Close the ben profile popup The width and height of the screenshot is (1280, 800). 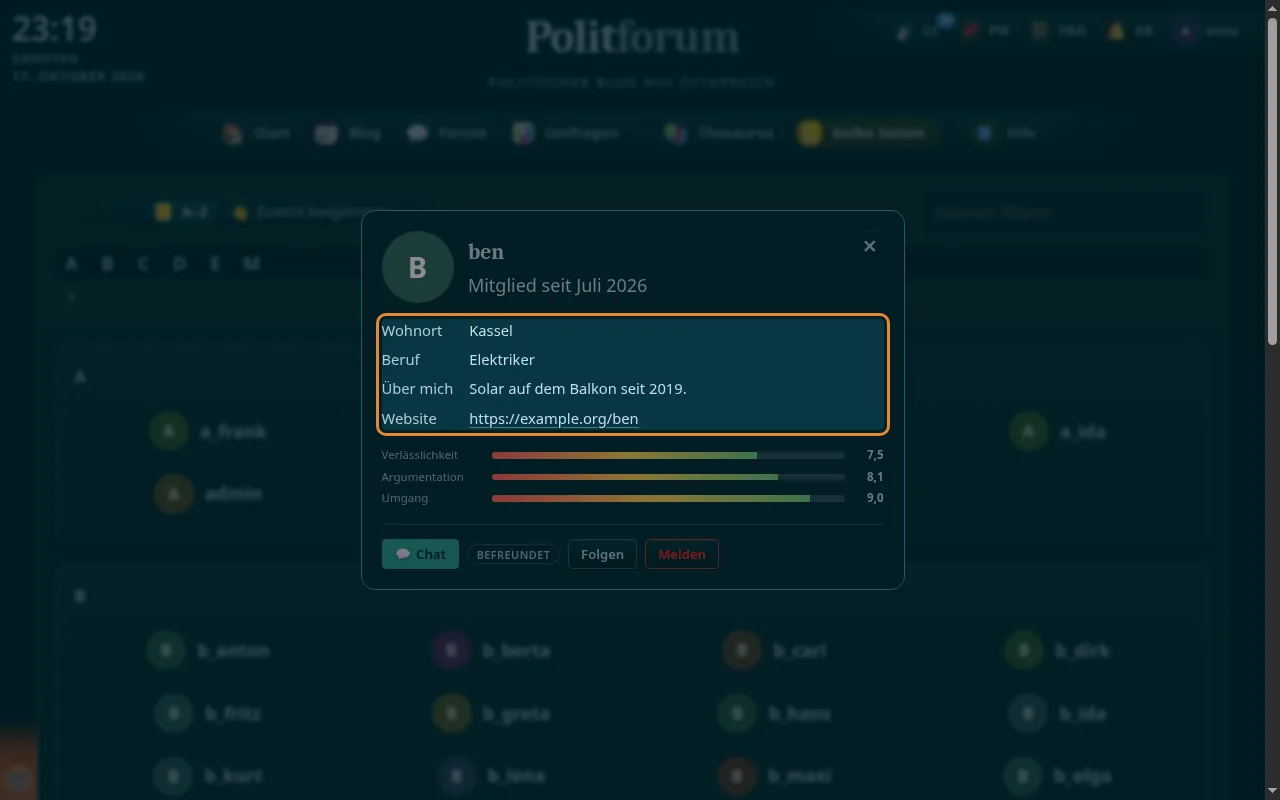tap(869, 246)
